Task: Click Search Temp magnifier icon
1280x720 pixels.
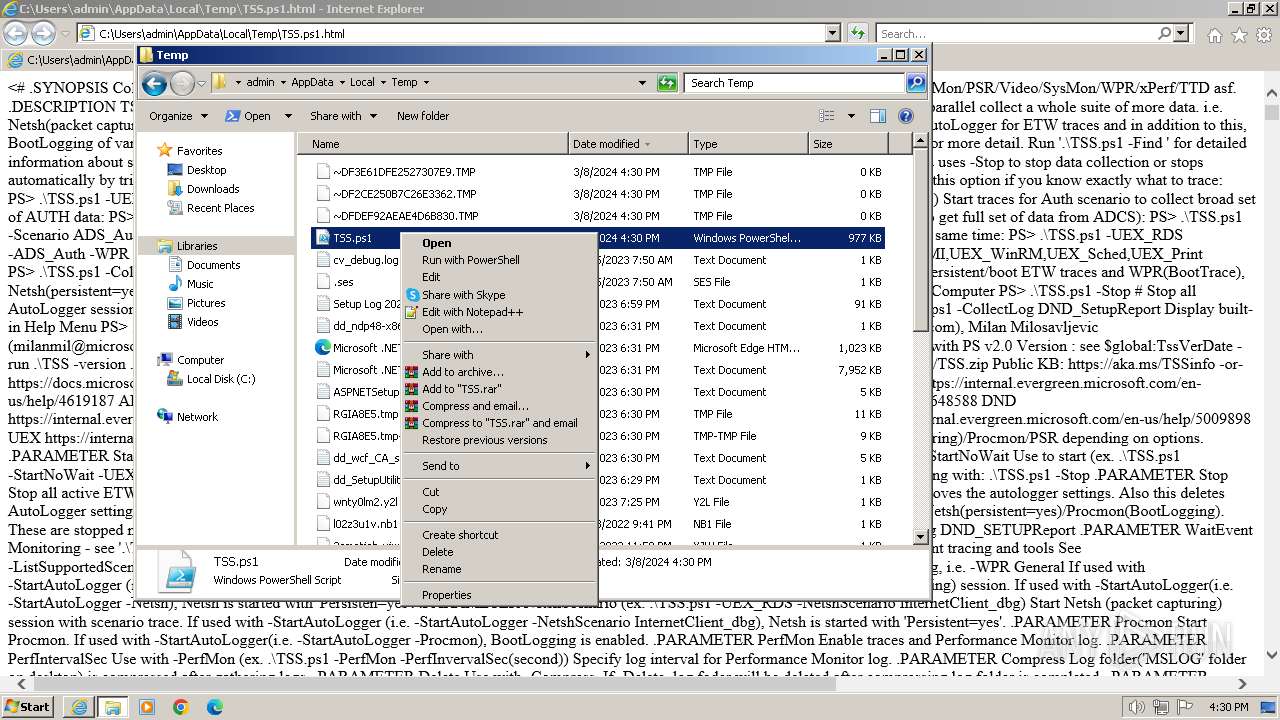Action: [915, 83]
